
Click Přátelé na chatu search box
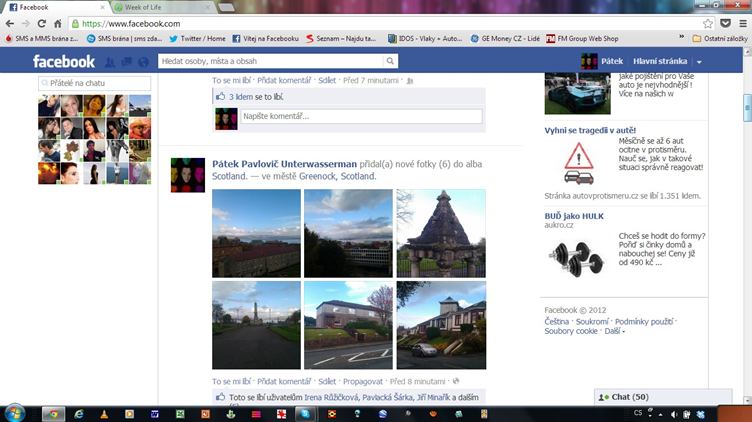click(94, 83)
